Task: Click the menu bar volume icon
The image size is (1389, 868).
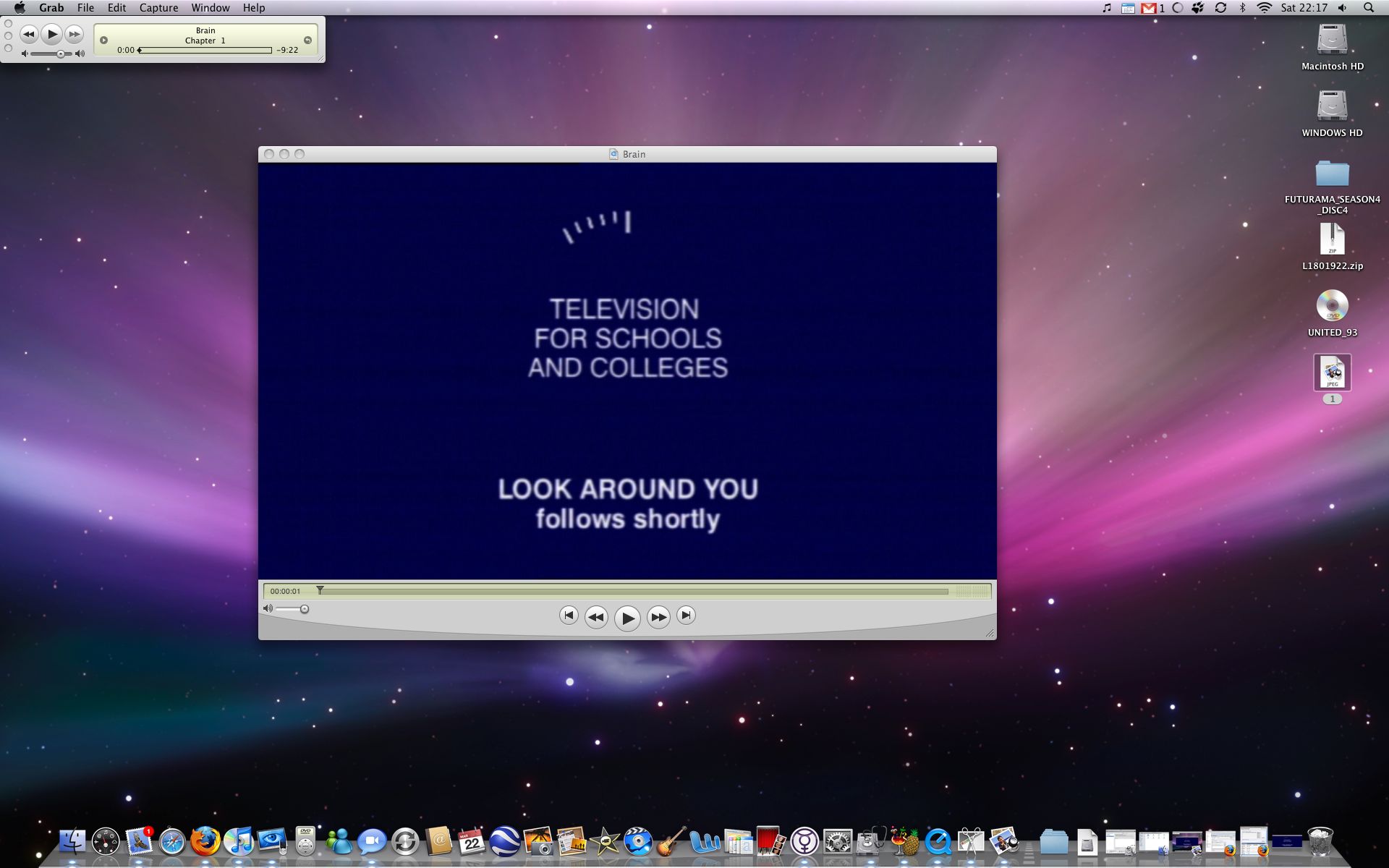Action: [x=1343, y=8]
